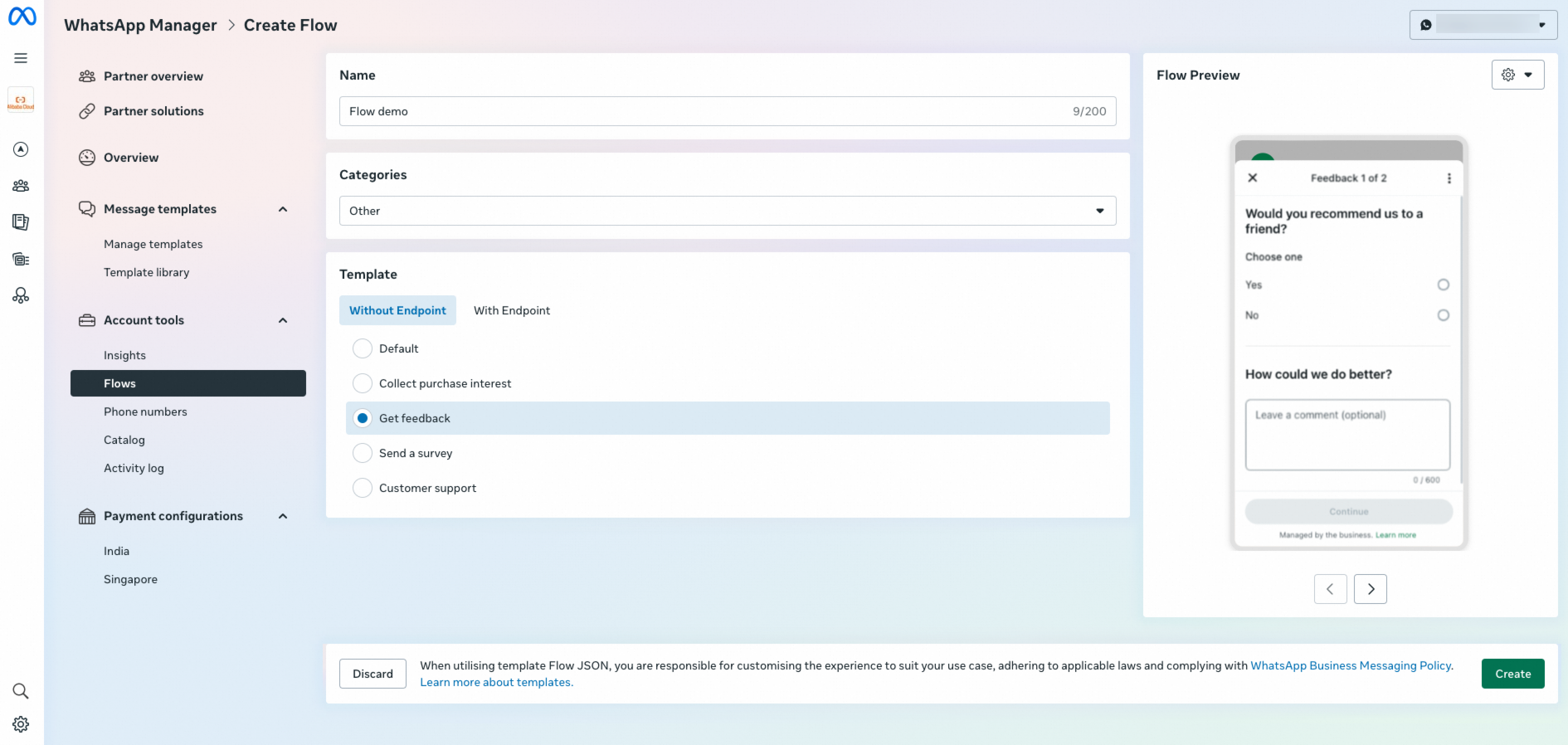Open the hamburger menu icon
Viewport: 1568px width, 745px height.
[21, 58]
